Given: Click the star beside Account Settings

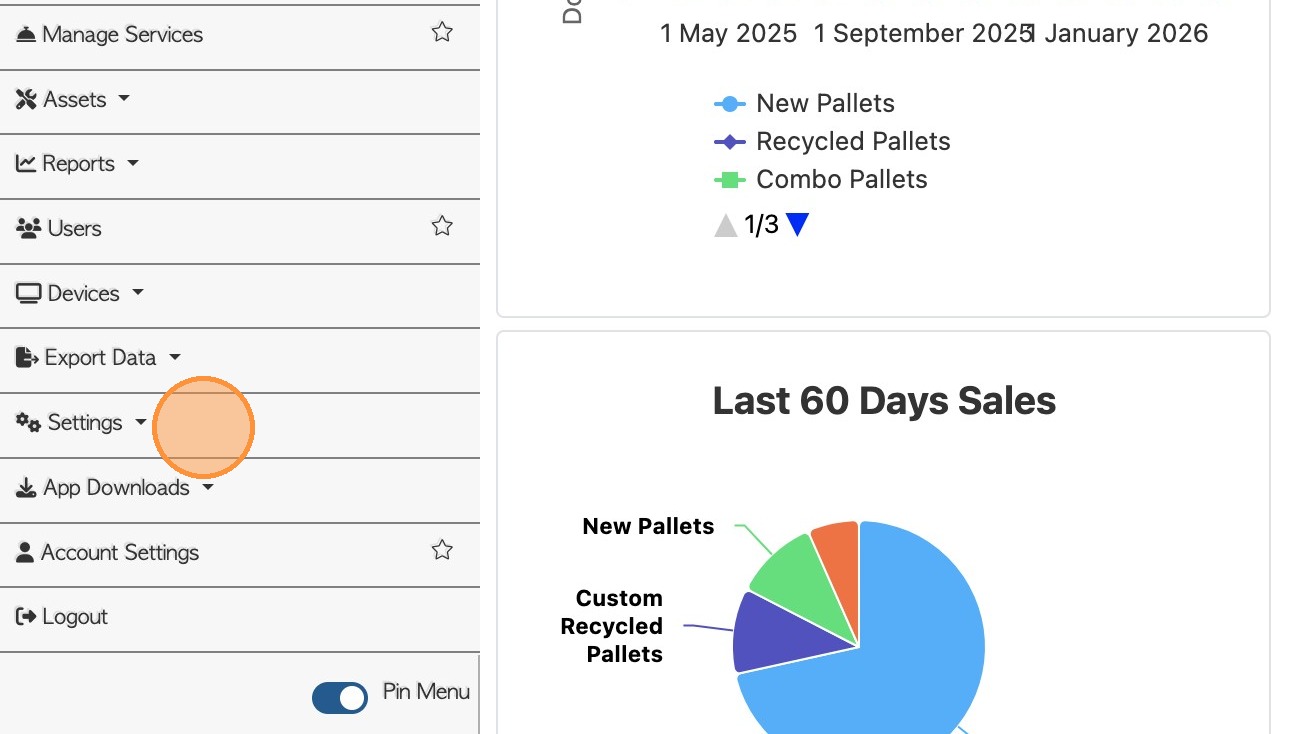Looking at the screenshot, I should 442,551.
